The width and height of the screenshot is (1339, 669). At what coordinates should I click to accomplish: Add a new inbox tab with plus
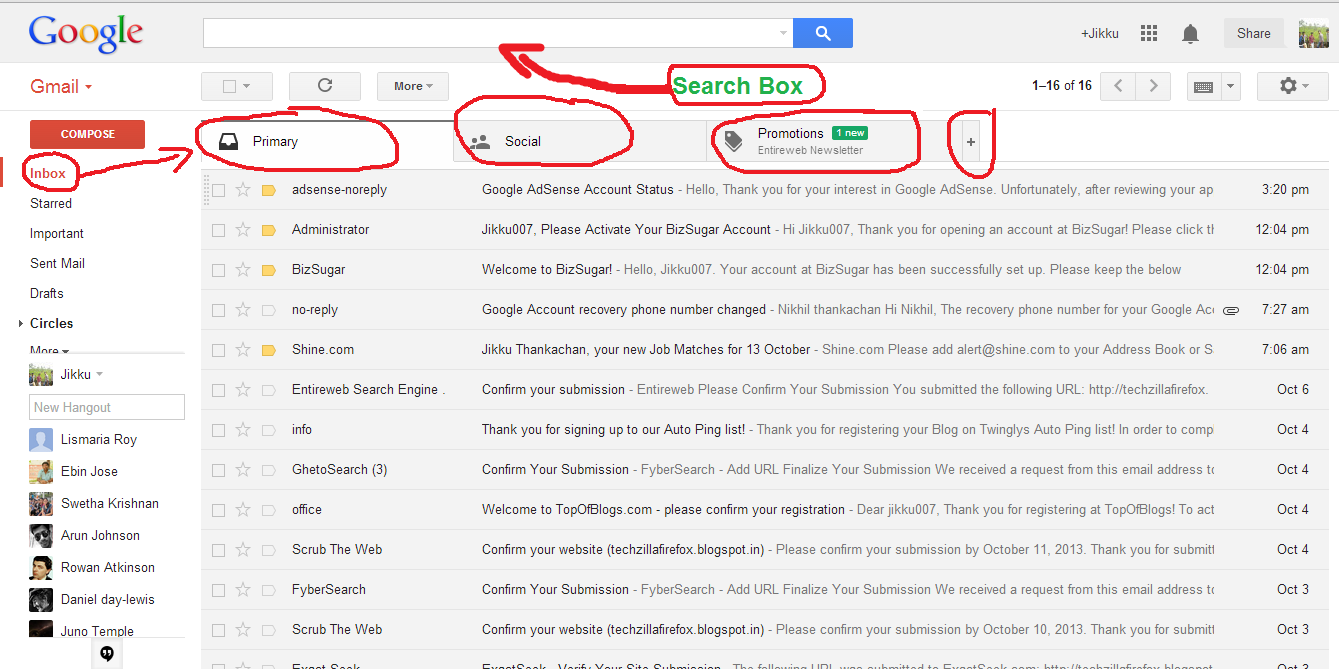point(970,142)
